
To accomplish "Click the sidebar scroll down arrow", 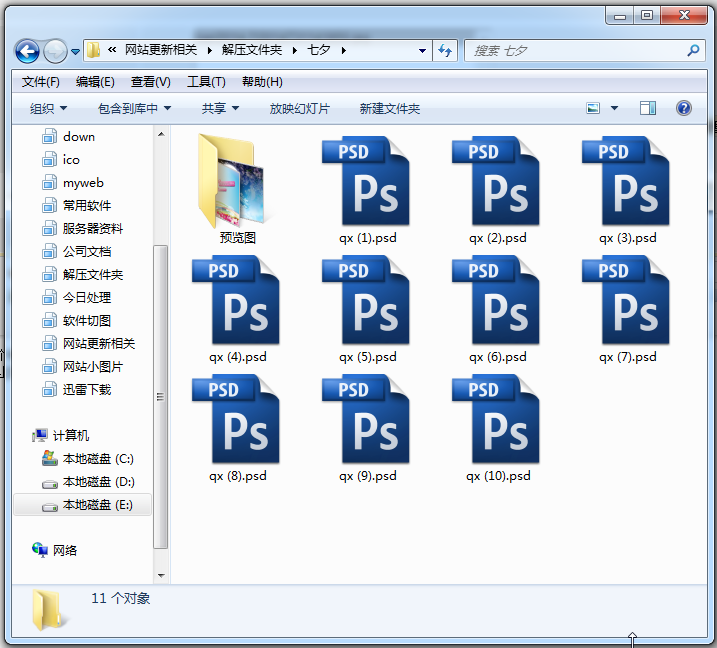I will point(161,576).
